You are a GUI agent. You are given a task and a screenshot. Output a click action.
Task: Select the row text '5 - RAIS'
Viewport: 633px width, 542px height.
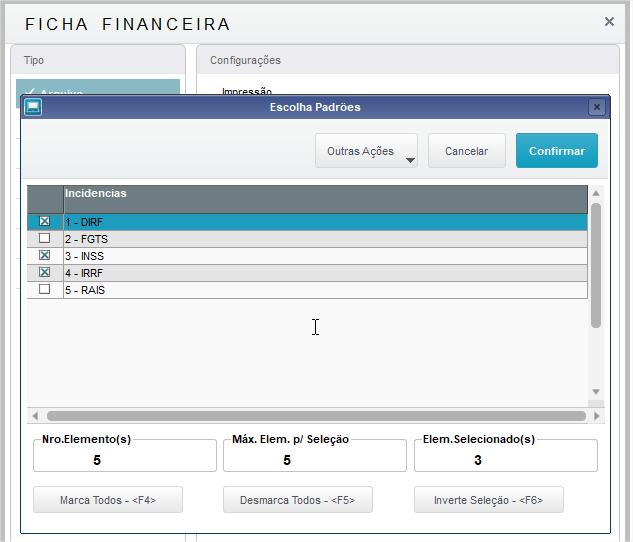pyautogui.click(x=85, y=290)
